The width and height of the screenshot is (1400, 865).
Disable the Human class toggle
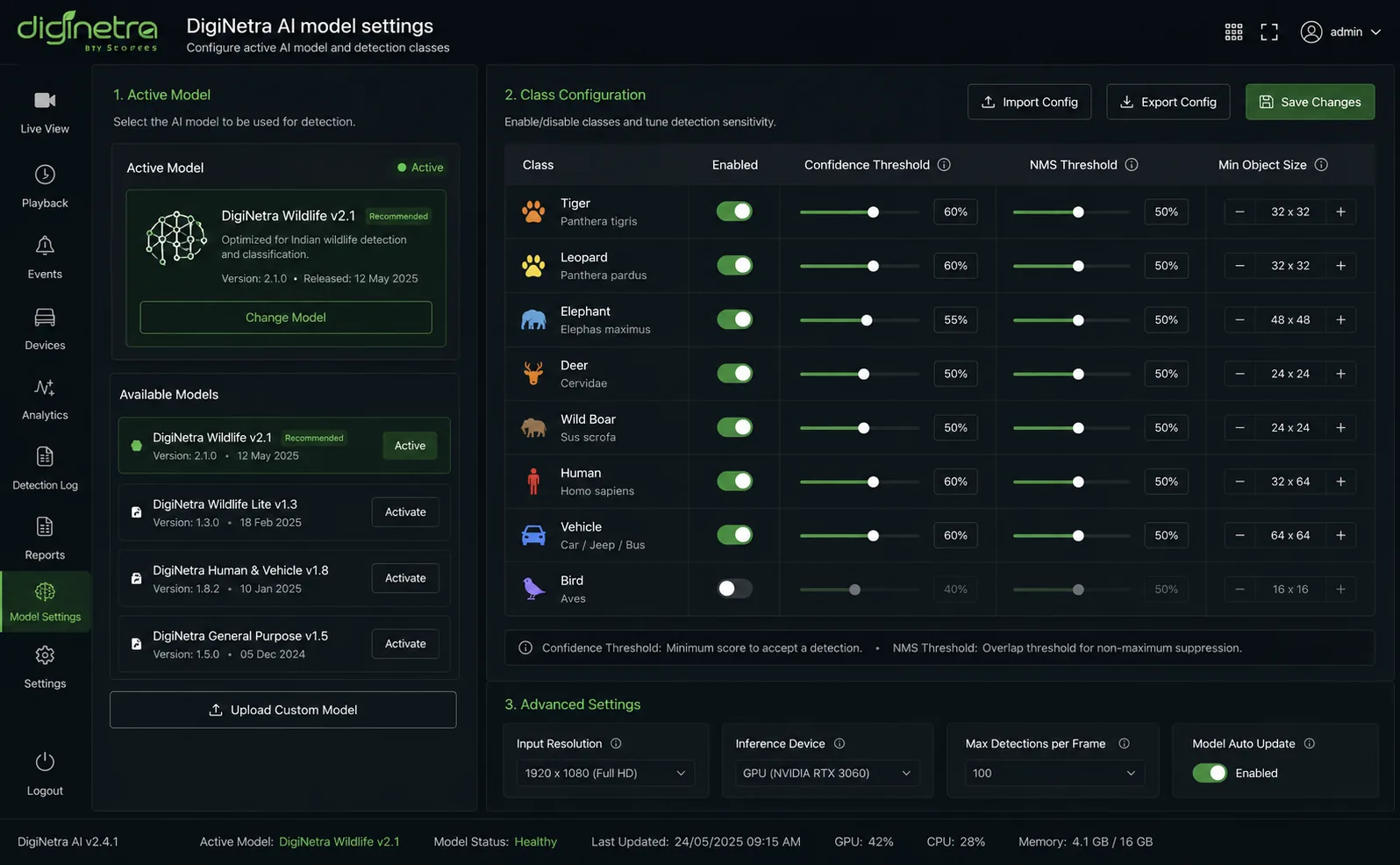point(734,481)
